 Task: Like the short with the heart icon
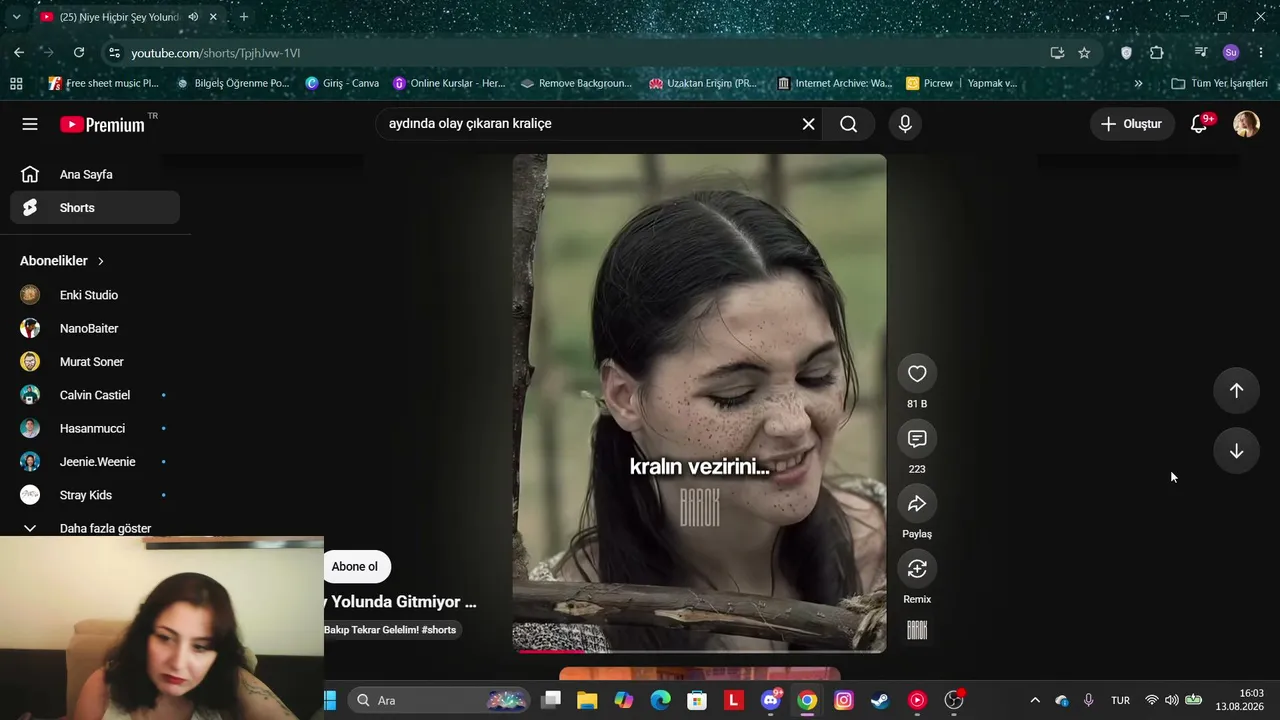click(x=917, y=374)
